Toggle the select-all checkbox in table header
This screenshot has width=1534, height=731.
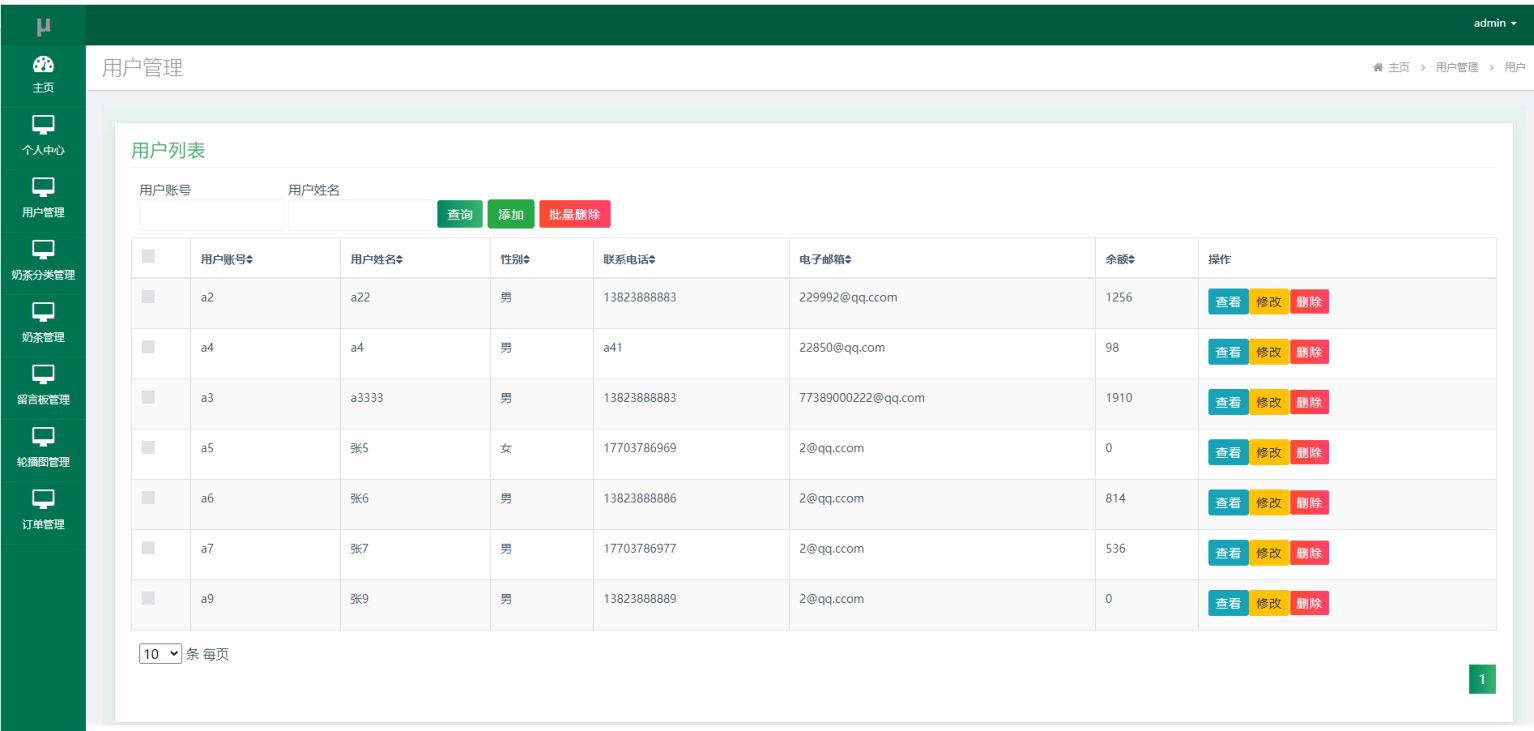pos(148,256)
